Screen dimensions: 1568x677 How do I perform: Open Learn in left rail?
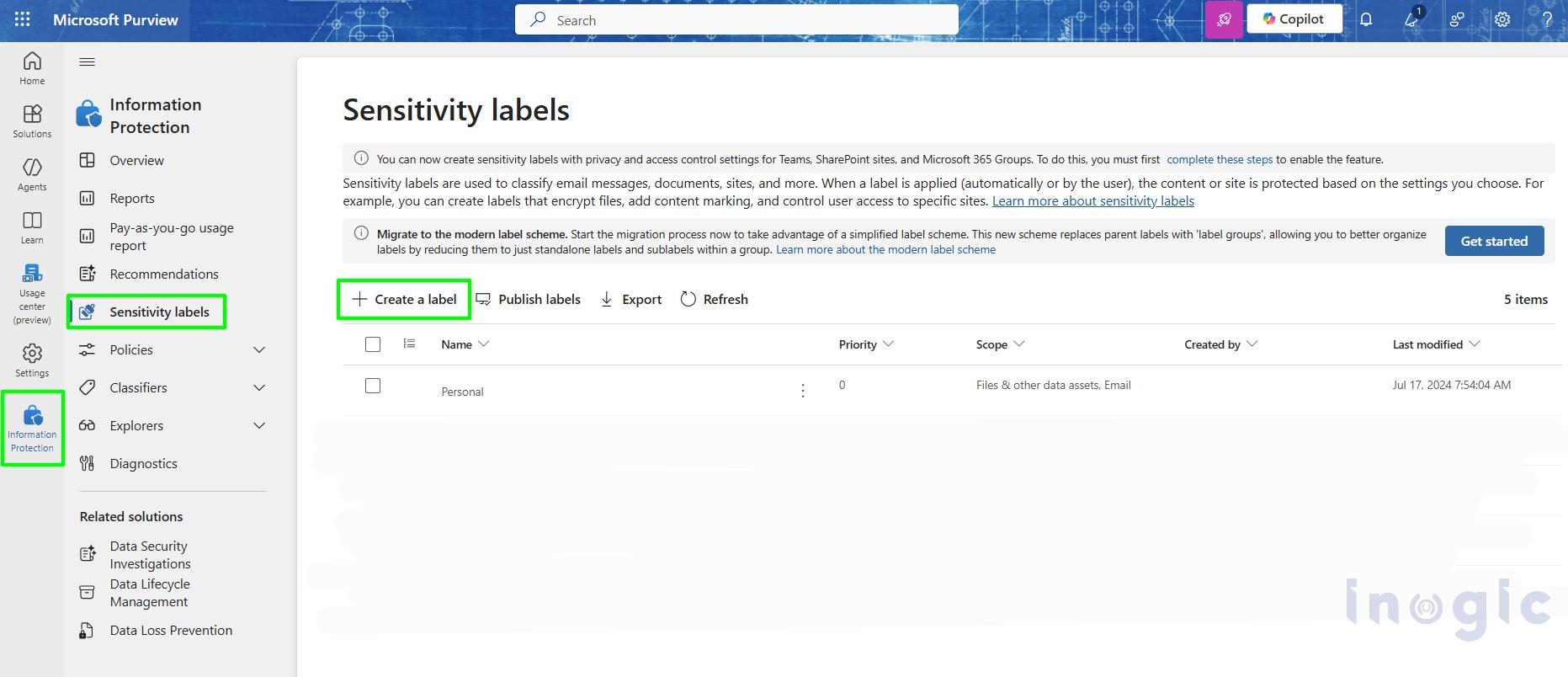(32, 227)
